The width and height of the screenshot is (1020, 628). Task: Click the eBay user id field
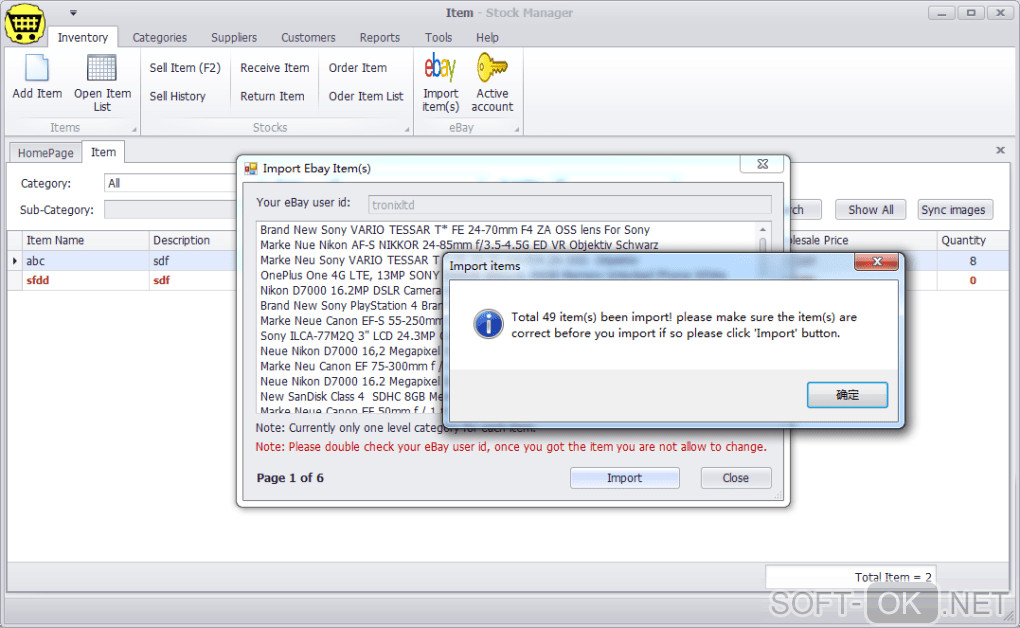(x=570, y=204)
